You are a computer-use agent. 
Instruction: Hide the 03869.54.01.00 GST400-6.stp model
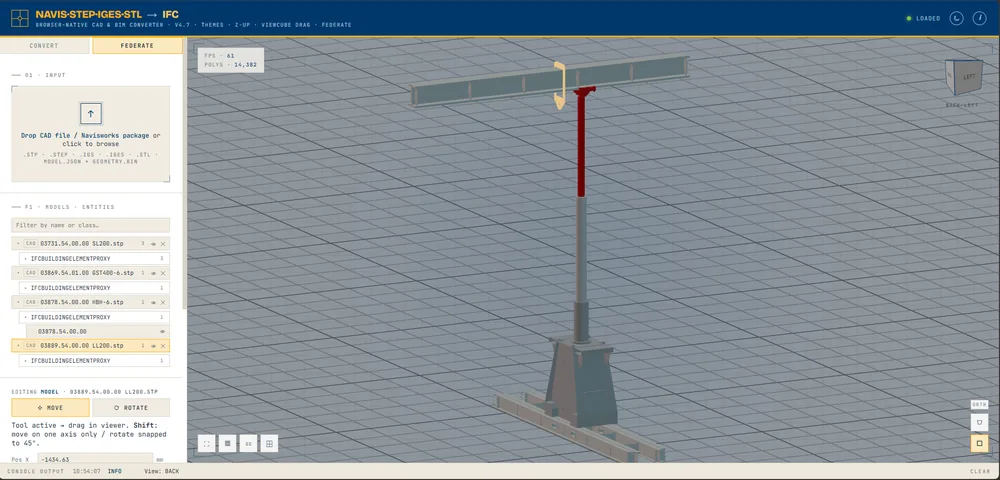(153, 273)
